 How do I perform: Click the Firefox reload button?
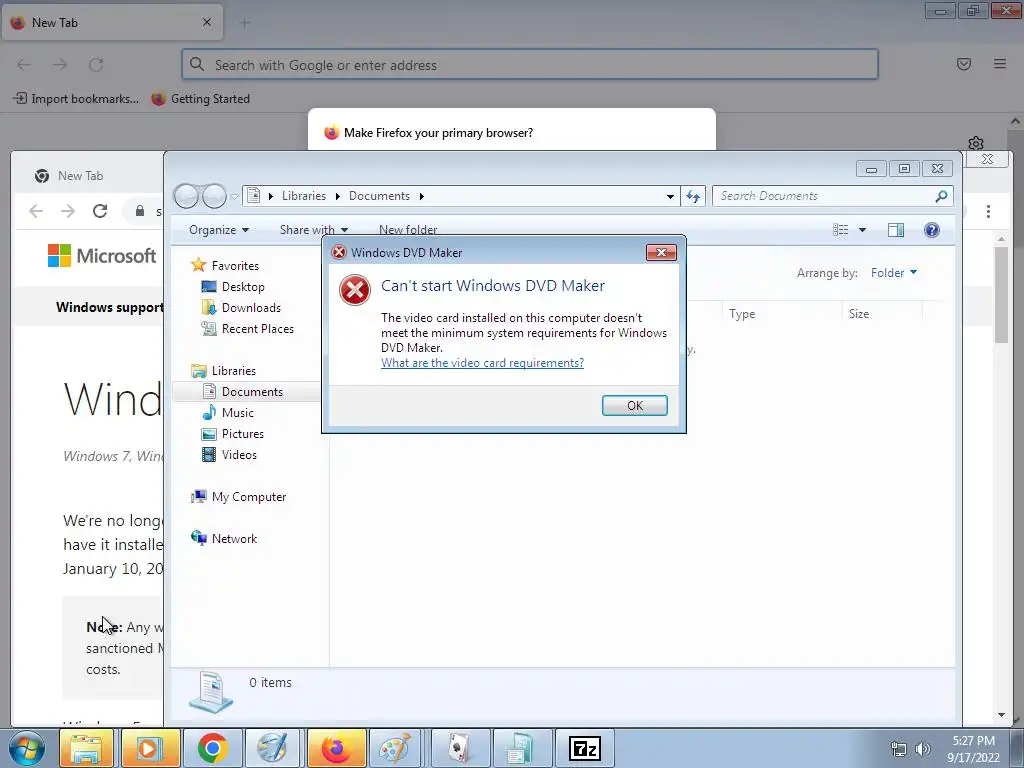(96, 65)
